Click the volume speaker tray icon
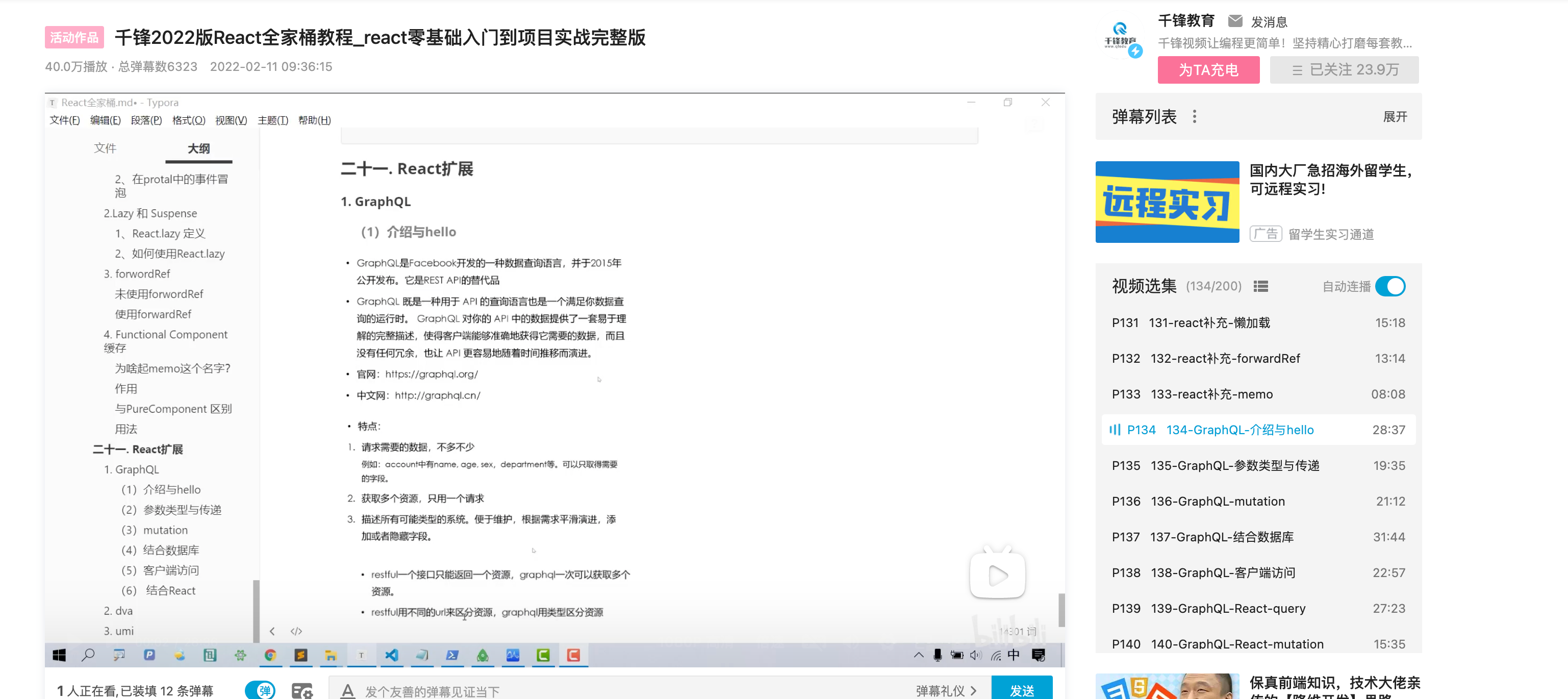This screenshot has height=699, width=1568. click(x=976, y=655)
